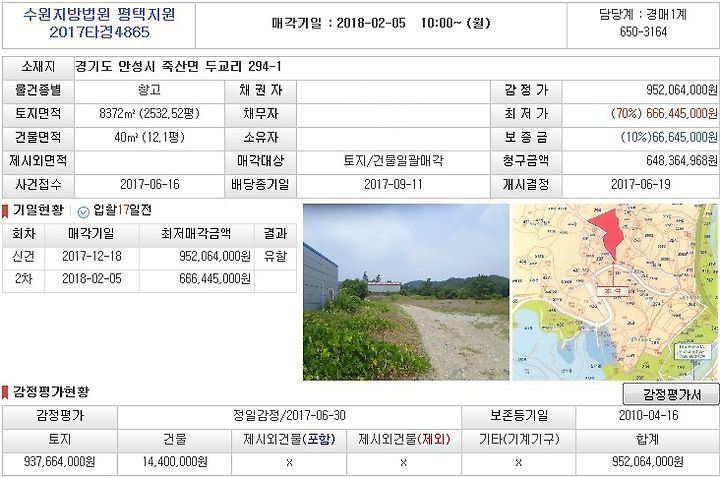
Task: Select the appraisal entry 정일감정/2017-06-30
Action: tap(289, 416)
